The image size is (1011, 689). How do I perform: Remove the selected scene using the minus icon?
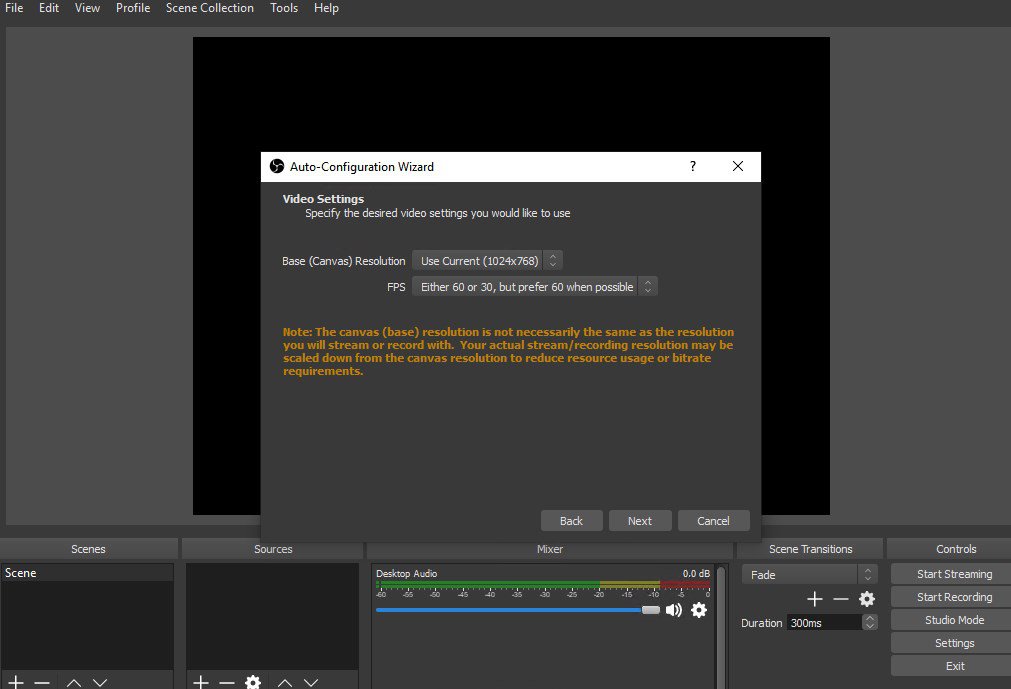coord(42,682)
